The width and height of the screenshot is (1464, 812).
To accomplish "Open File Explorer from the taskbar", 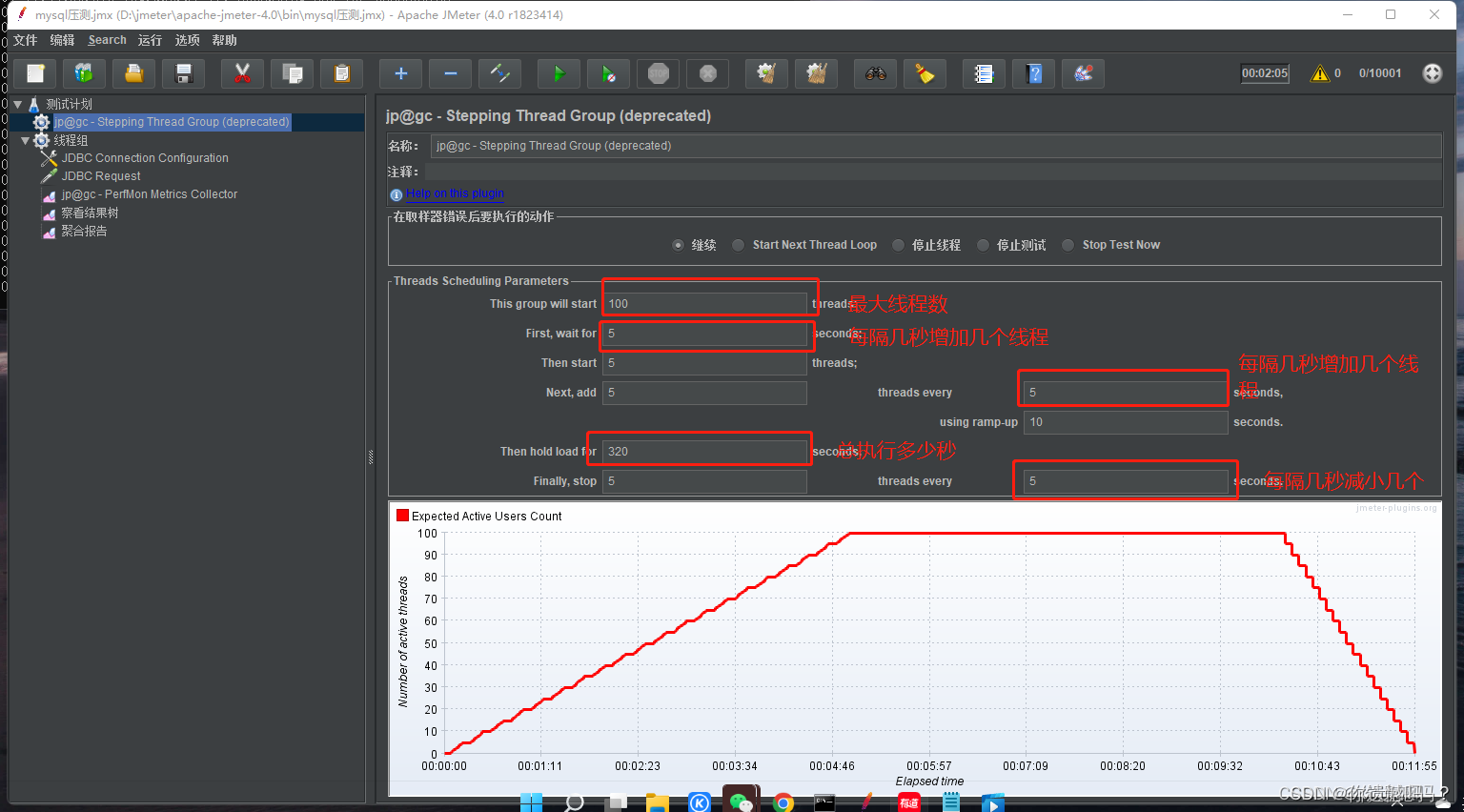I will pyautogui.click(x=657, y=802).
